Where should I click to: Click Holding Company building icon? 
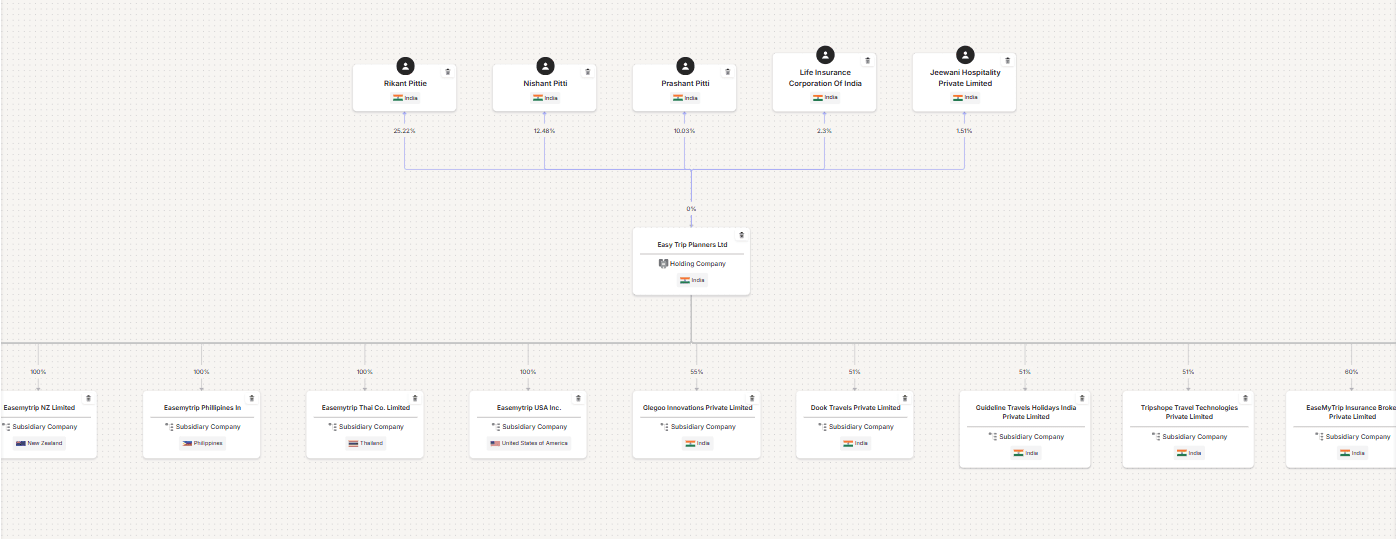pos(663,264)
